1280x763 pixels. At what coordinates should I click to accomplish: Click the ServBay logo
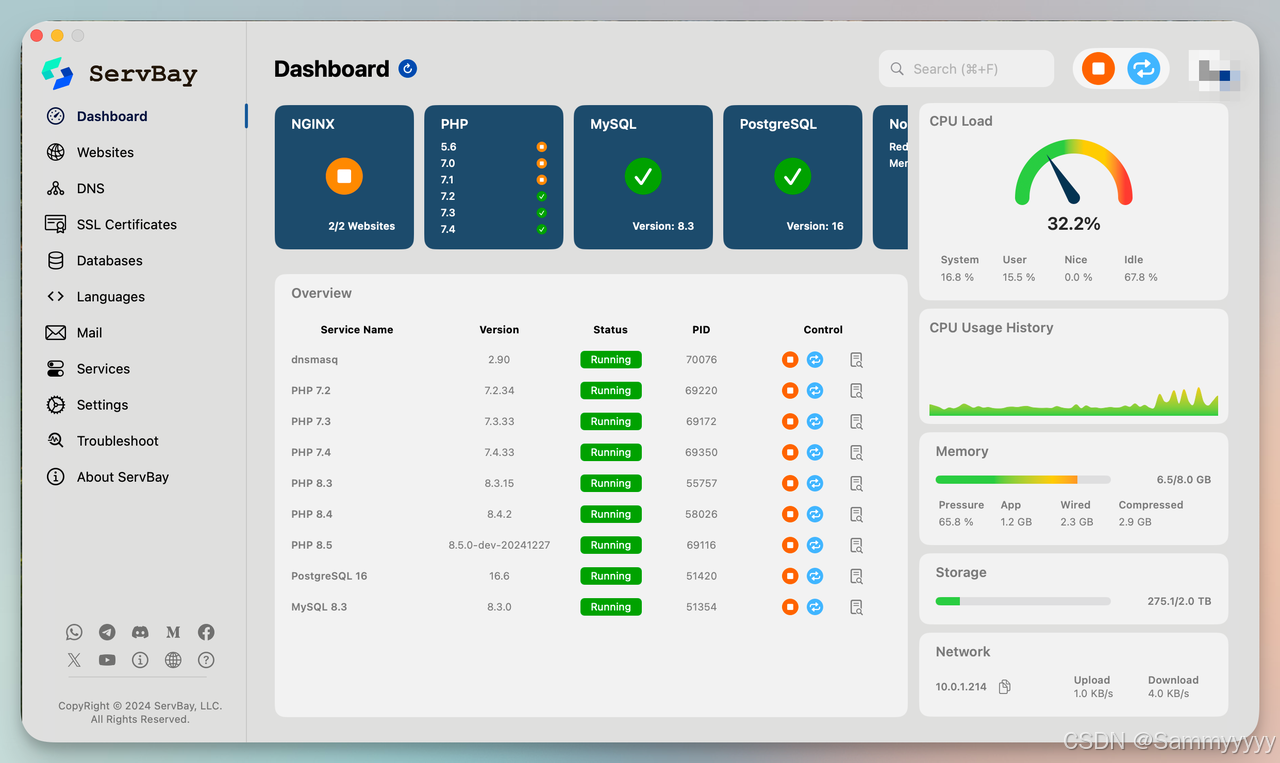(x=119, y=73)
